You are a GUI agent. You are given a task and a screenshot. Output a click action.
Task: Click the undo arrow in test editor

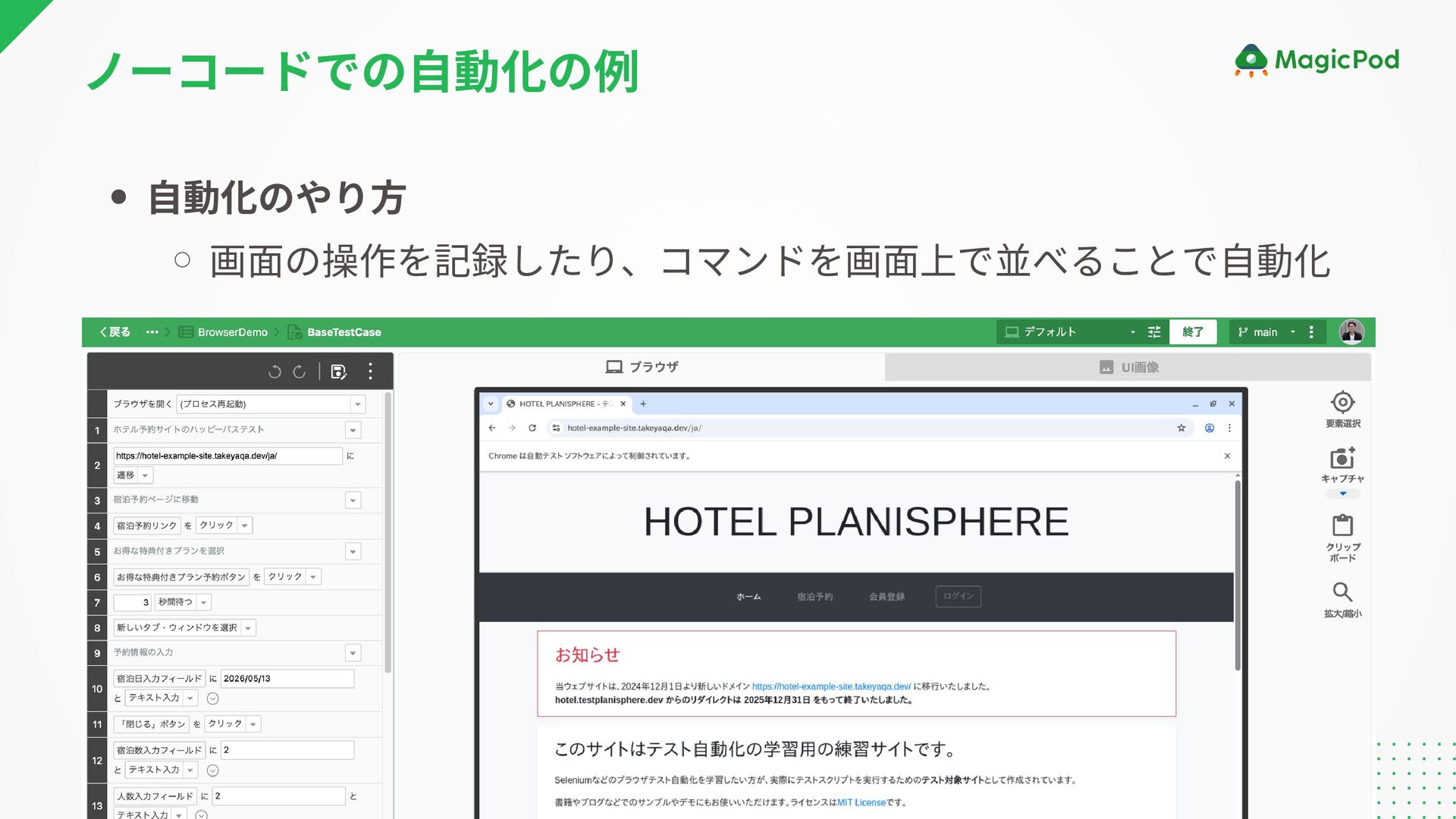tap(275, 372)
